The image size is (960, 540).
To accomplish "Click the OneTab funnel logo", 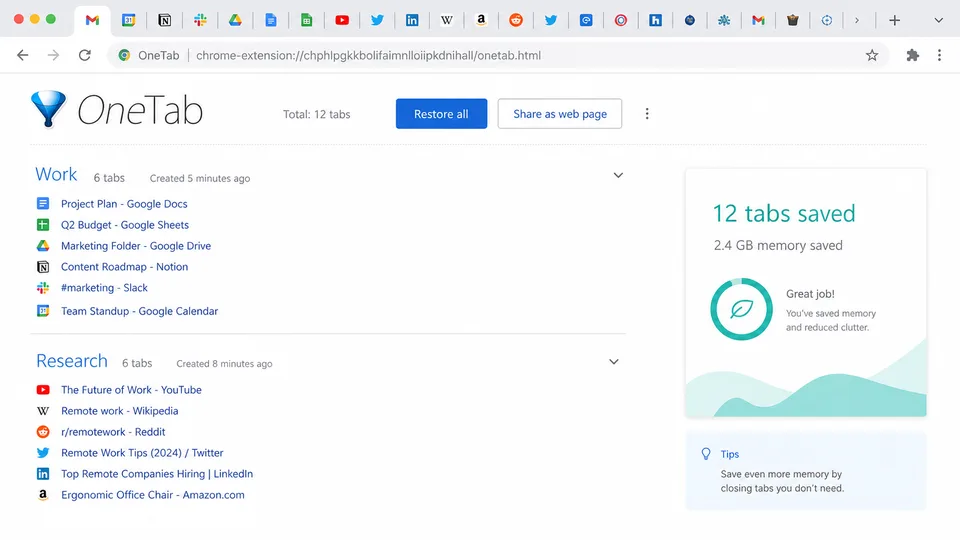I will [x=48, y=109].
